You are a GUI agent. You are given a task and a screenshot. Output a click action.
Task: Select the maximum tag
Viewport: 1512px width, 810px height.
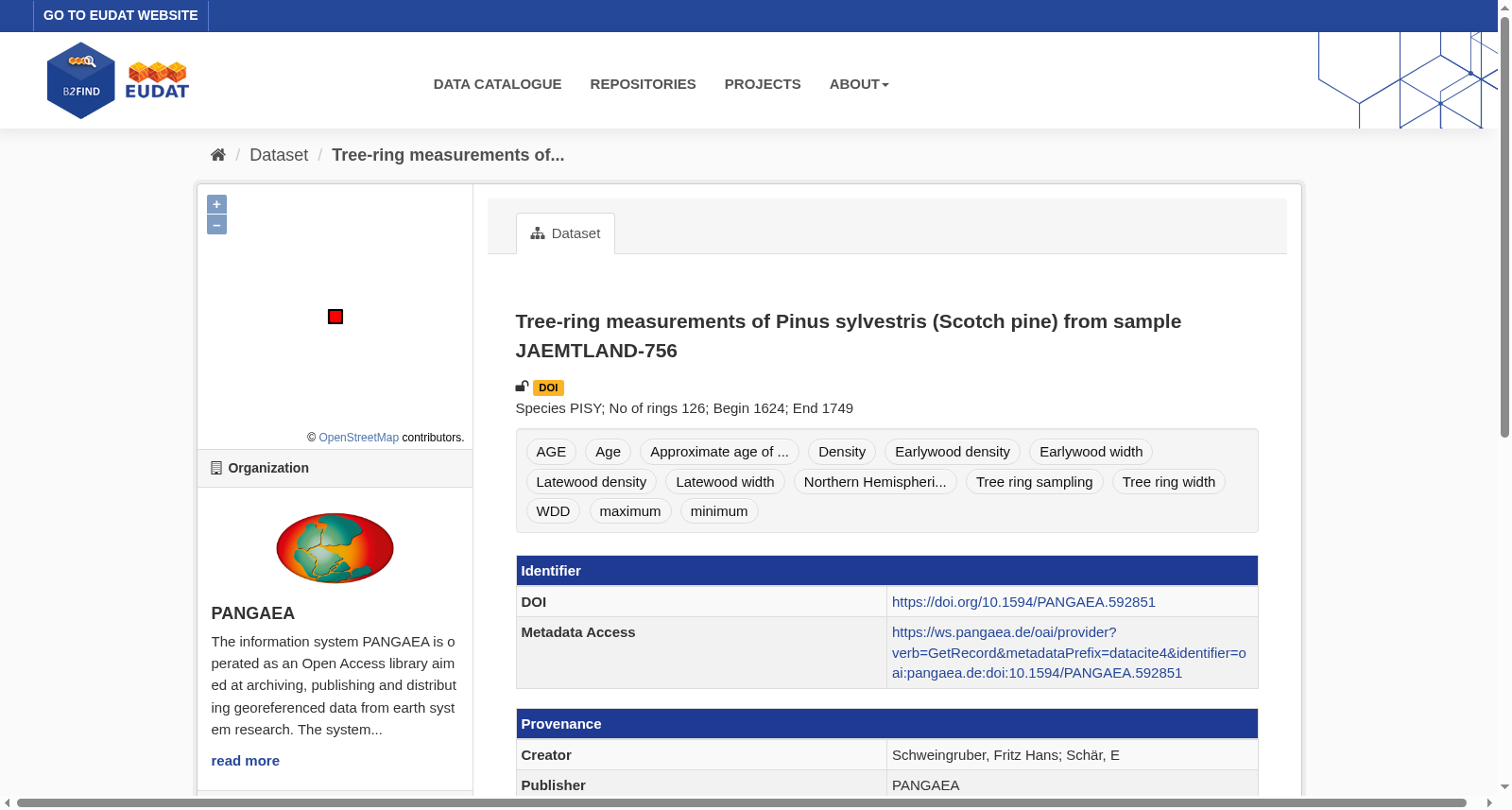[x=630, y=511]
